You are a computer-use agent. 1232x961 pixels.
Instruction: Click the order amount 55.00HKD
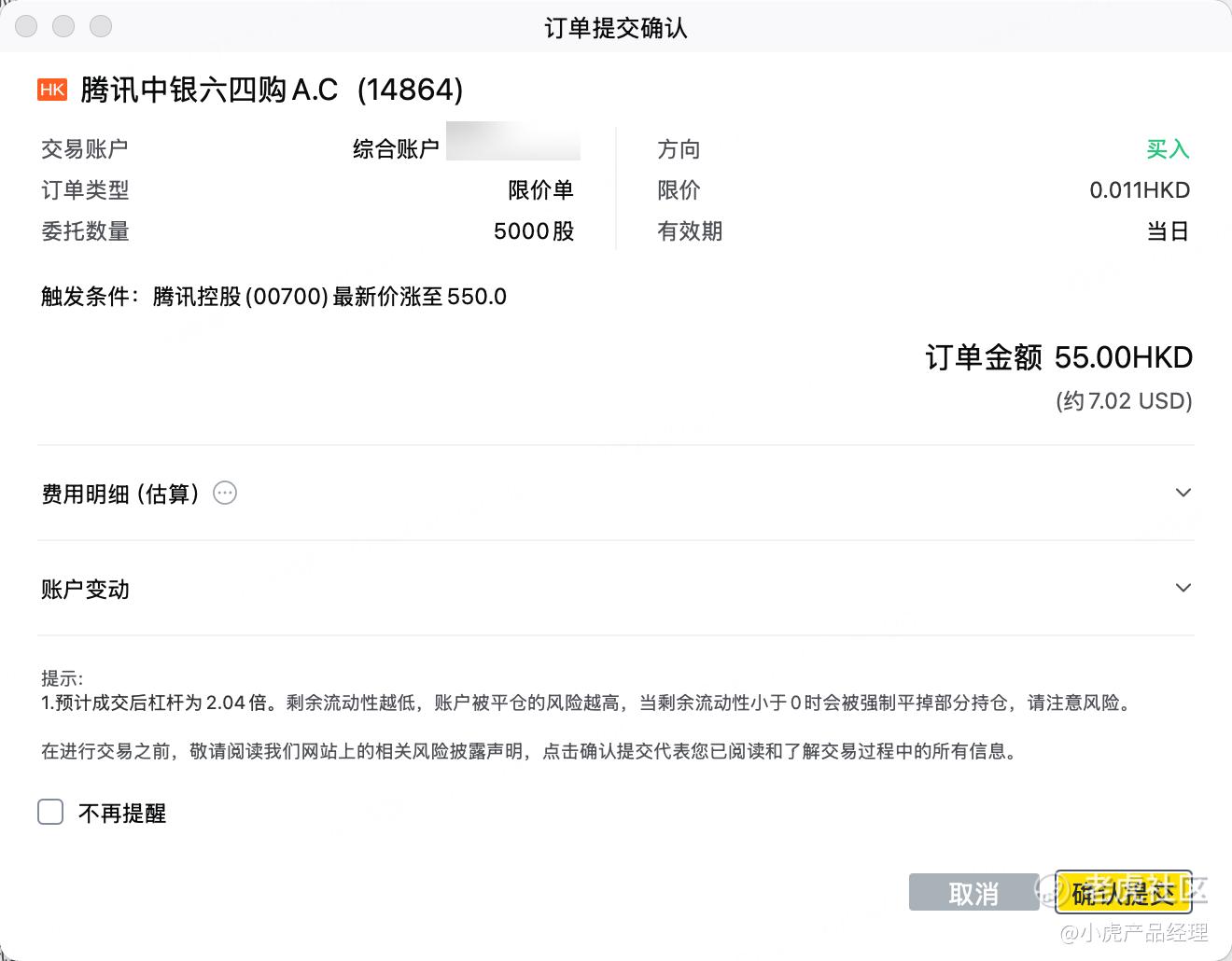[x=1124, y=357]
